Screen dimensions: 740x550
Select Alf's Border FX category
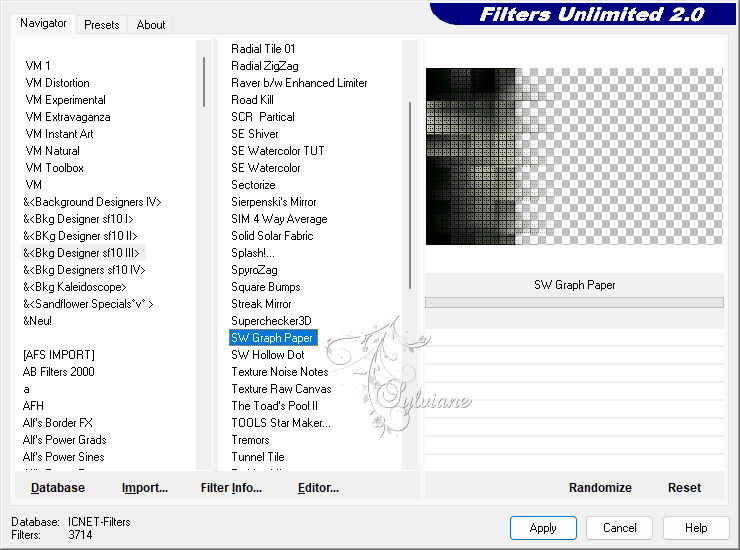click(58, 423)
